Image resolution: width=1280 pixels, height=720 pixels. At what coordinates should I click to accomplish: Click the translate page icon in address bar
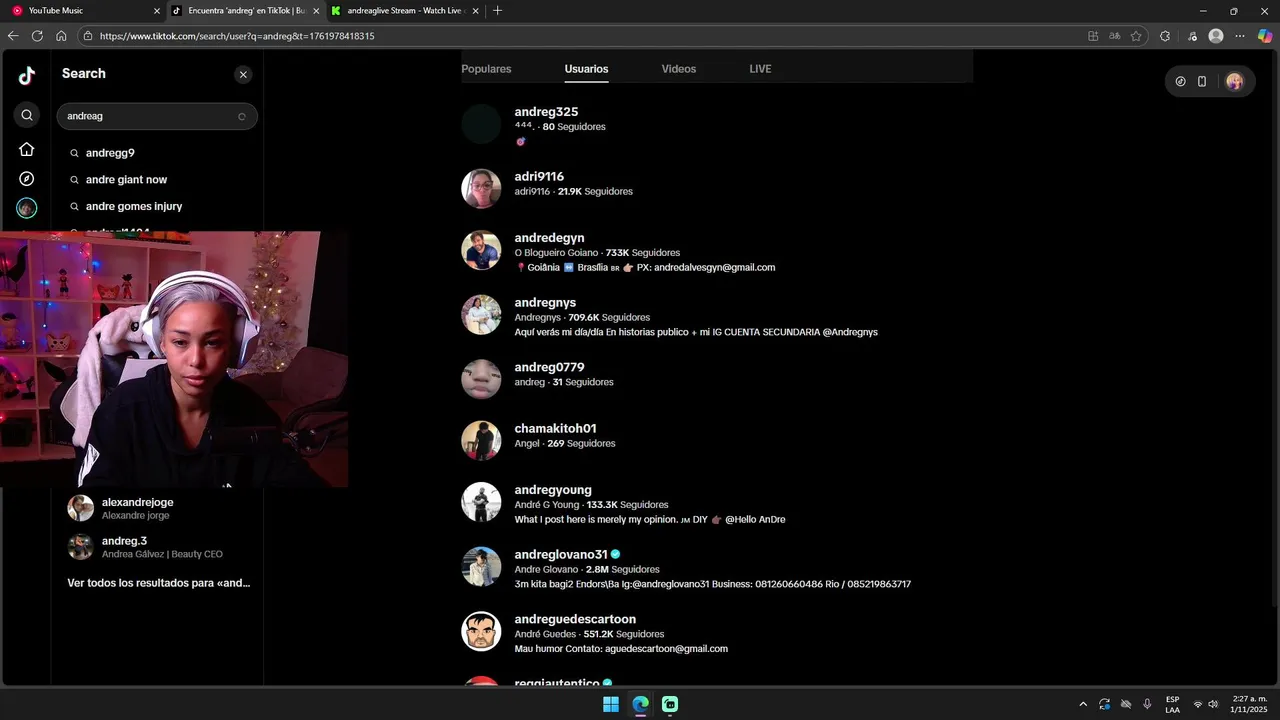click(x=1114, y=36)
